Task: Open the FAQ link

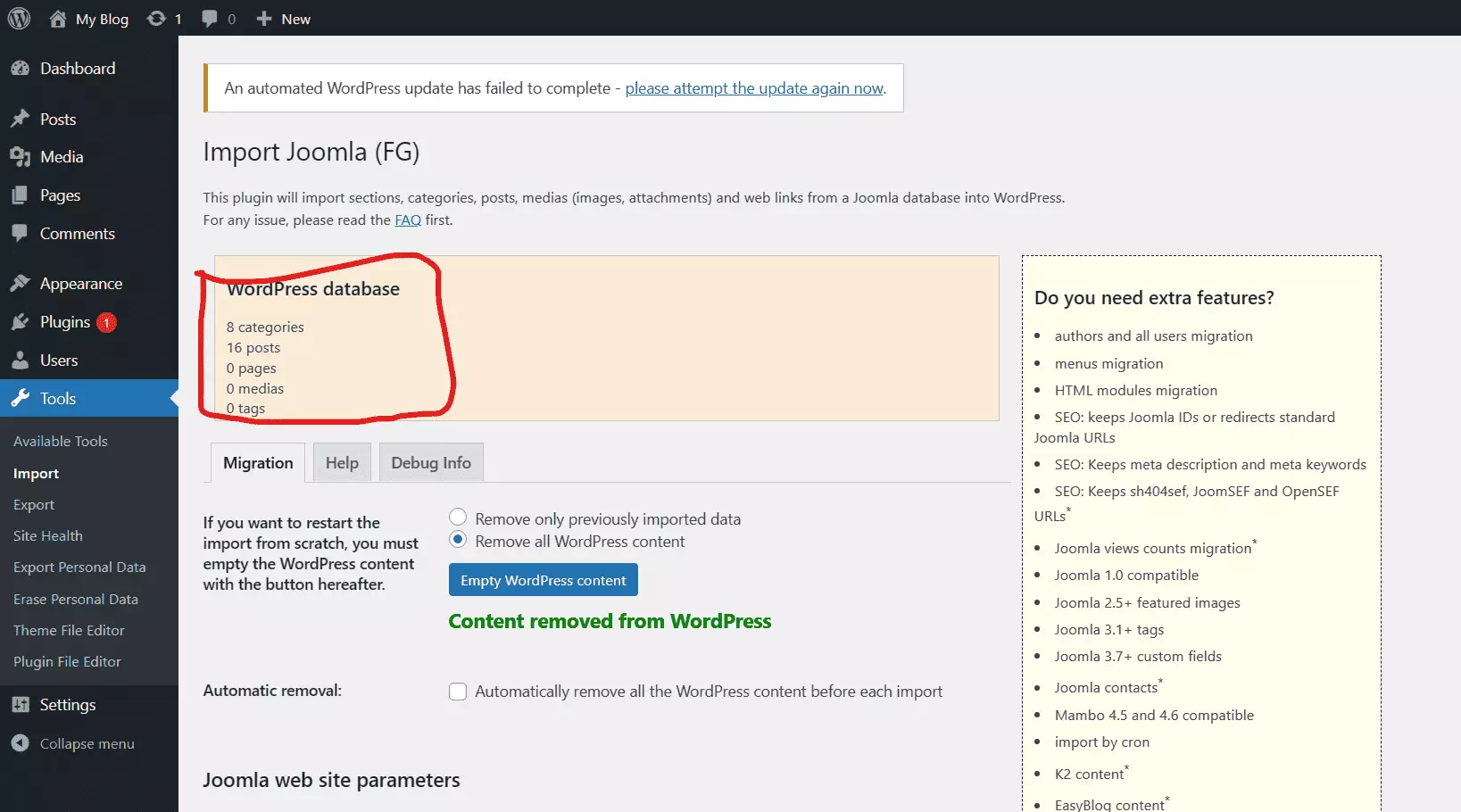Action: tap(408, 220)
